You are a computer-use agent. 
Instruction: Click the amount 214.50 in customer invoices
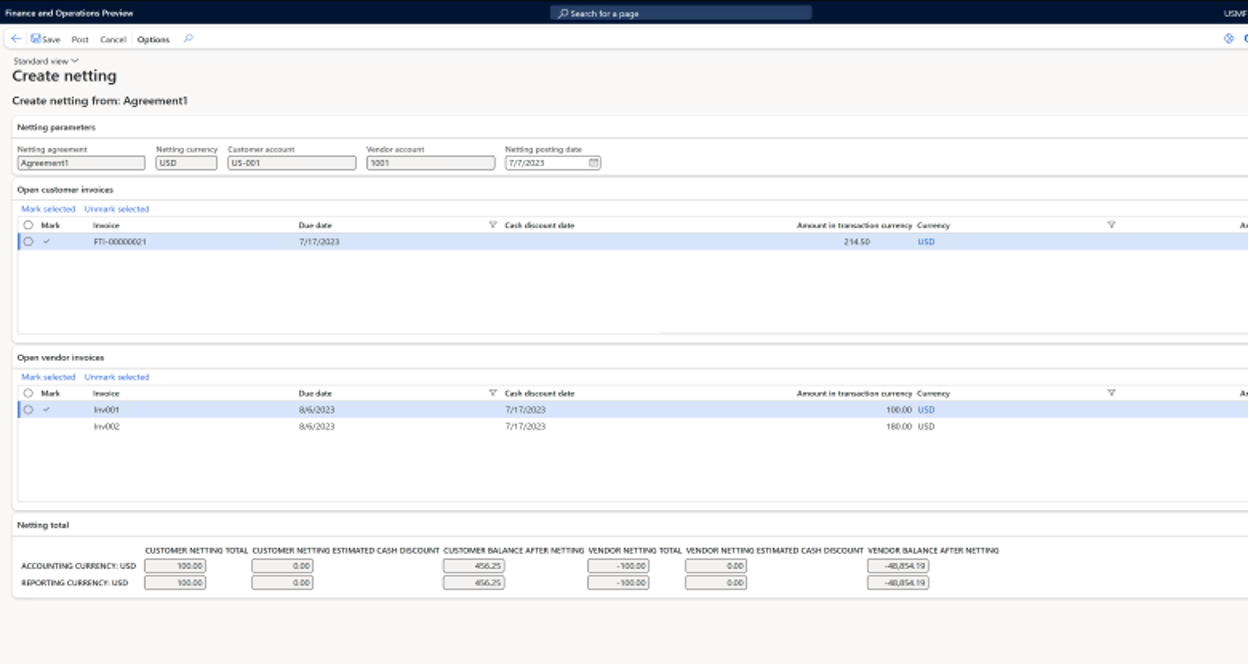856,241
